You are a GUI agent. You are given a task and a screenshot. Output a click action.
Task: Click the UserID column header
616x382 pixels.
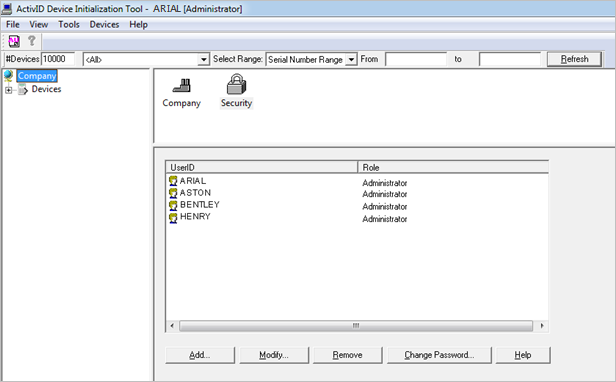click(x=262, y=167)
